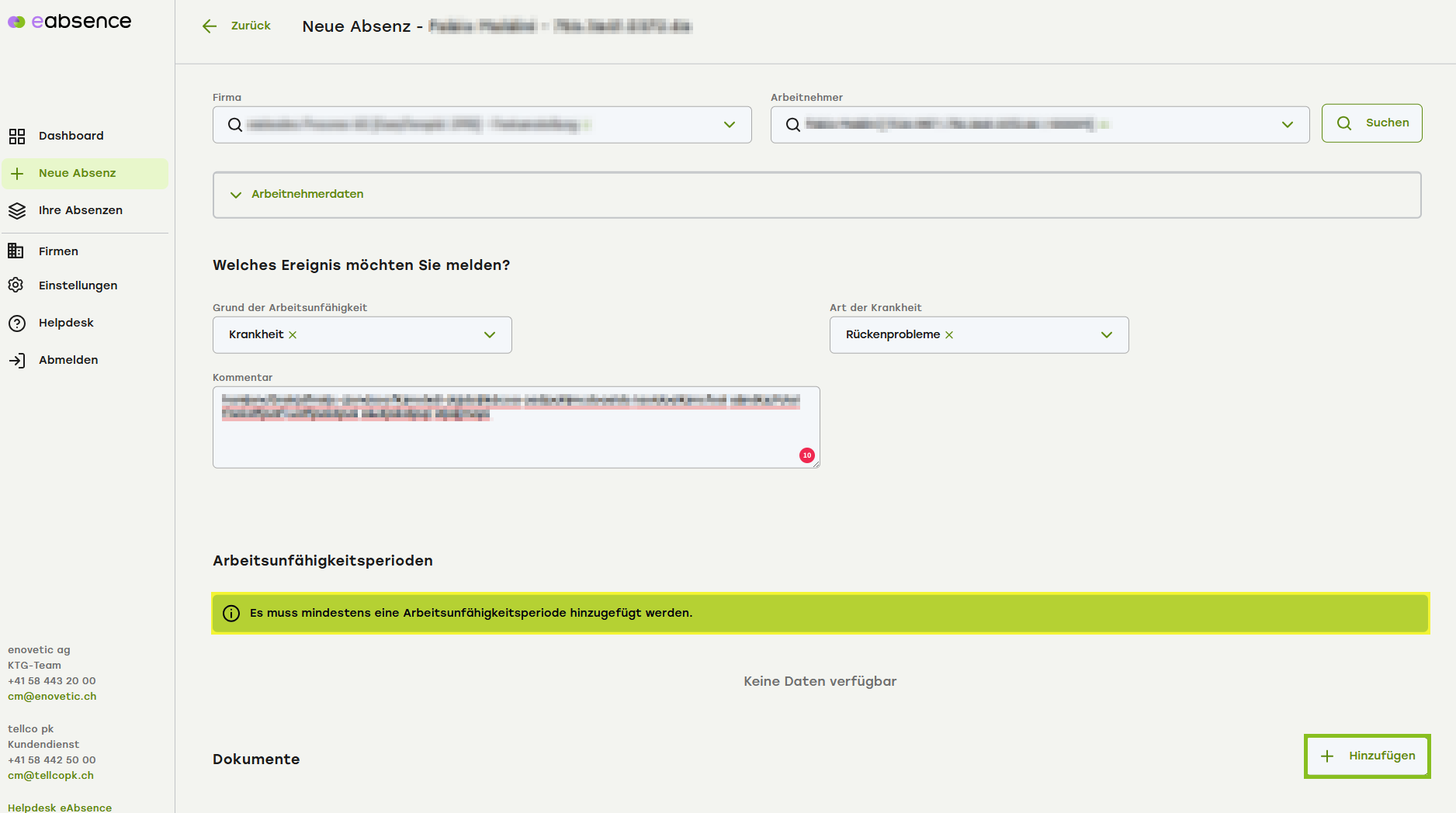The width and height of the screenshot is (1456, 813).
Task: Click the Abmelden logout icon
Action: click(17, 360)
